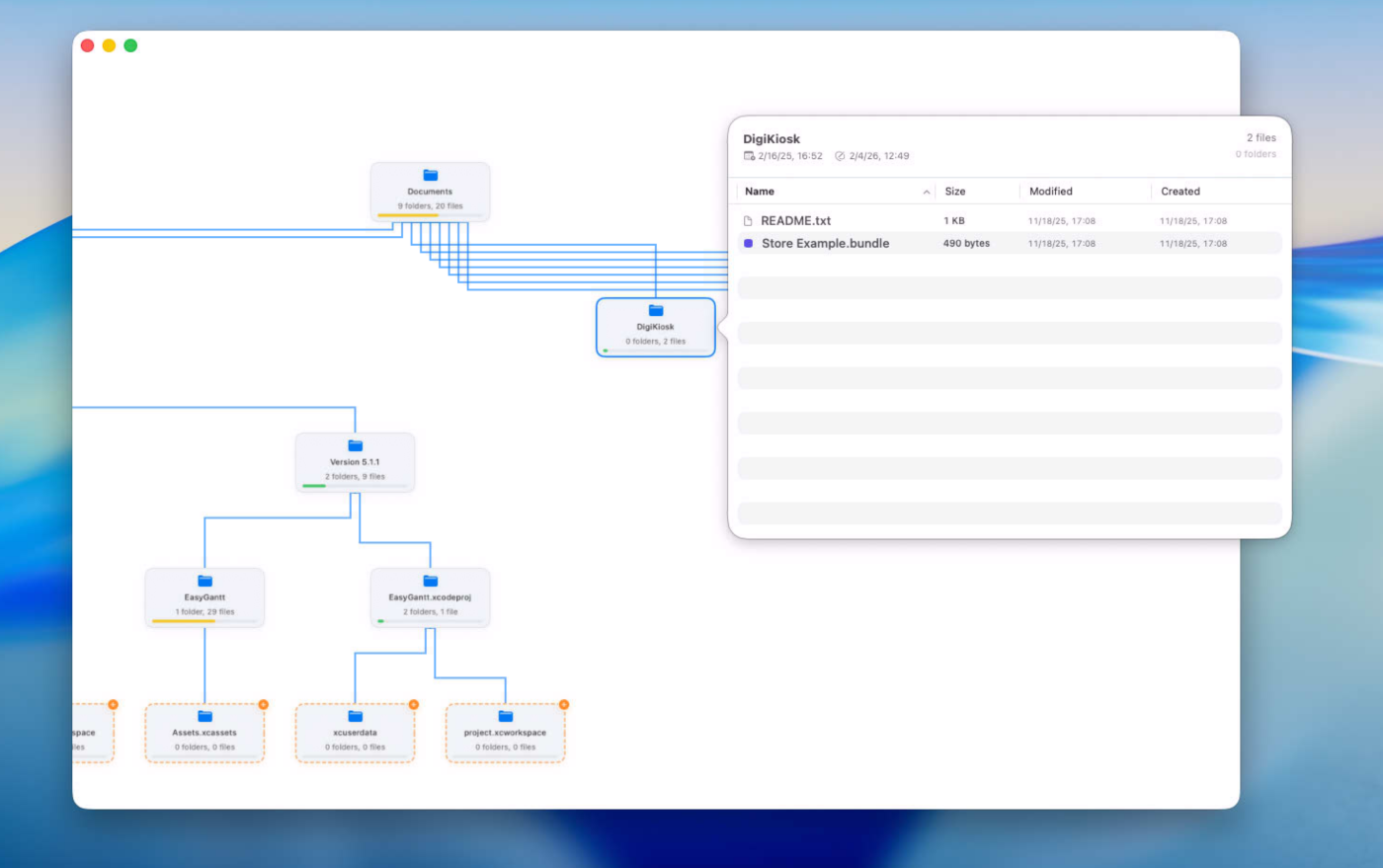This screenshot has width=1383, height=868.
Task: Click the purple Store Example.bundle icon
Action: pyautogui.click(x=748, y=243)
